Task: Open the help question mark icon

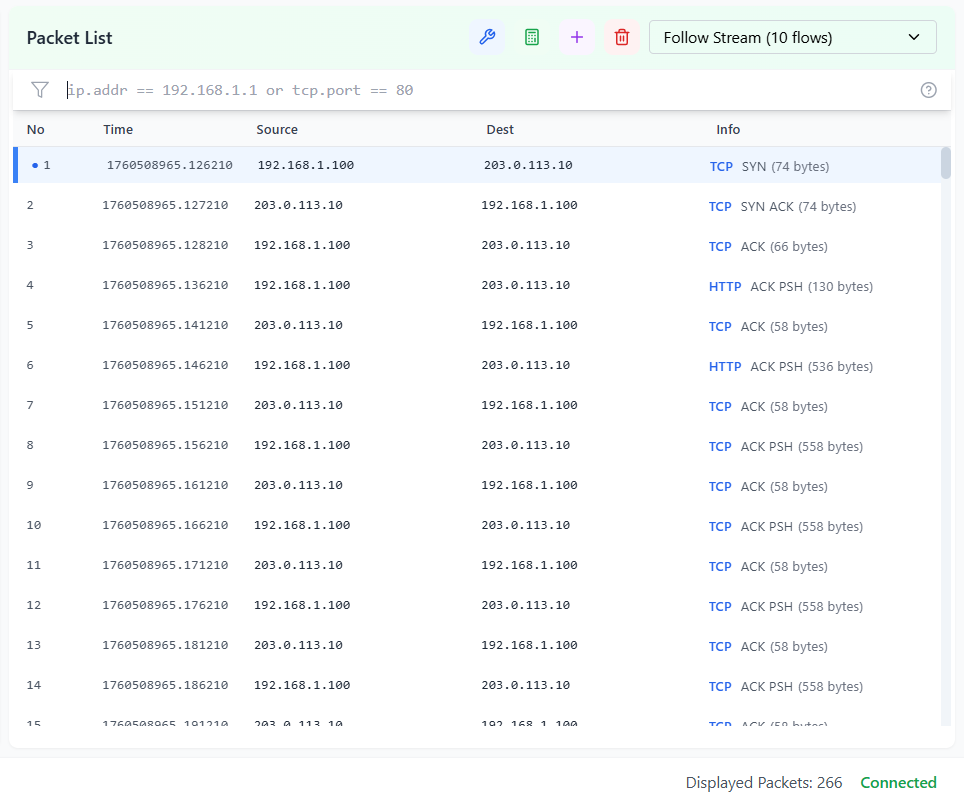Action: click(x=928, y=89)
